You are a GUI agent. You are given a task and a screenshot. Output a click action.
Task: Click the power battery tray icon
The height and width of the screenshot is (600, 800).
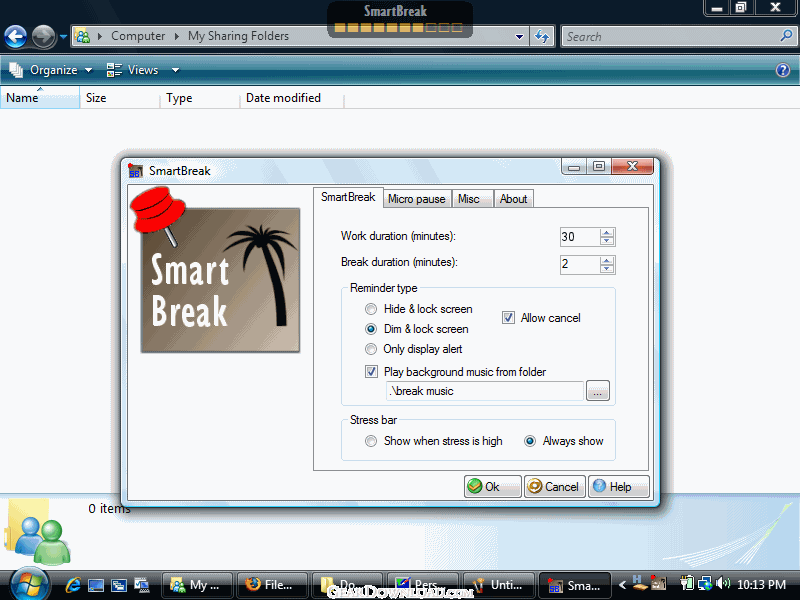[x=687, y=583]
